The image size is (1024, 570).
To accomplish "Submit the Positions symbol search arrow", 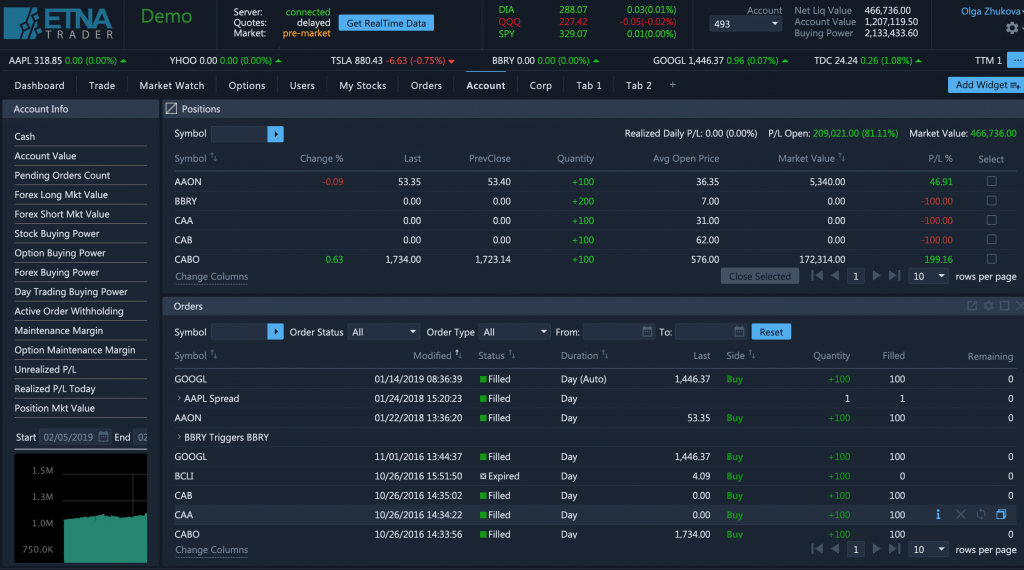I will 276,134.
